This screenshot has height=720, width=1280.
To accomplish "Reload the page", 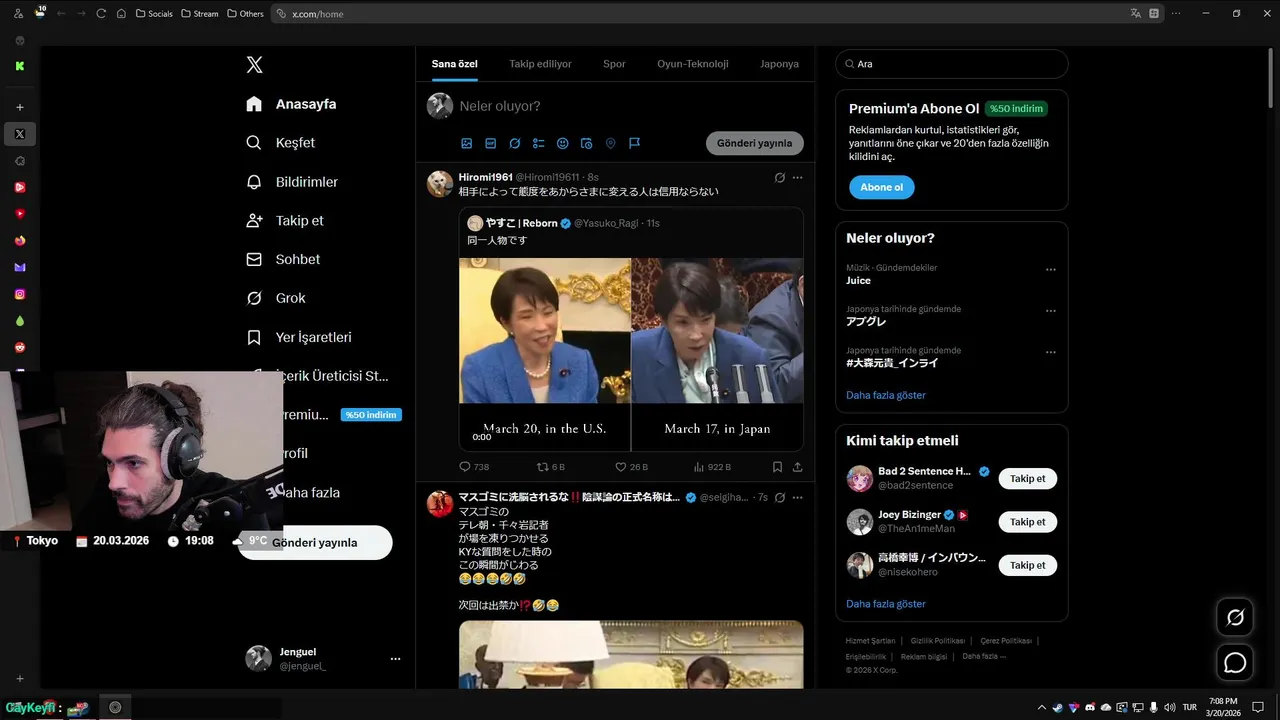I will [101, 14].
